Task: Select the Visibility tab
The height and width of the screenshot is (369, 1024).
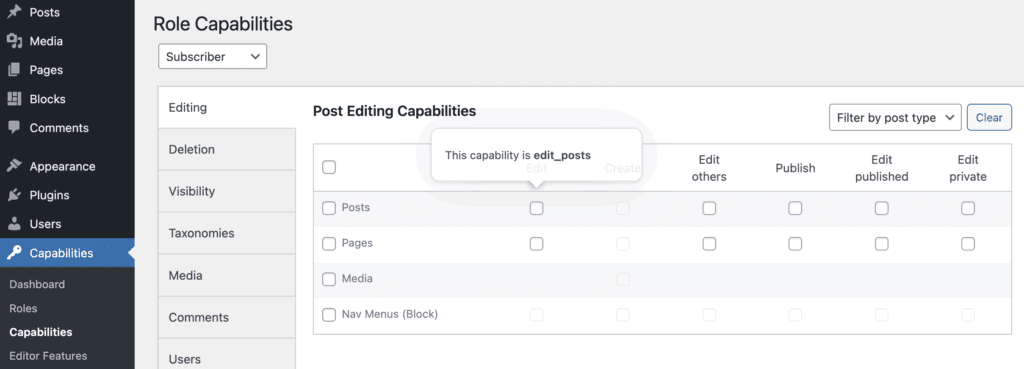Action: click(x=227, y=191)
